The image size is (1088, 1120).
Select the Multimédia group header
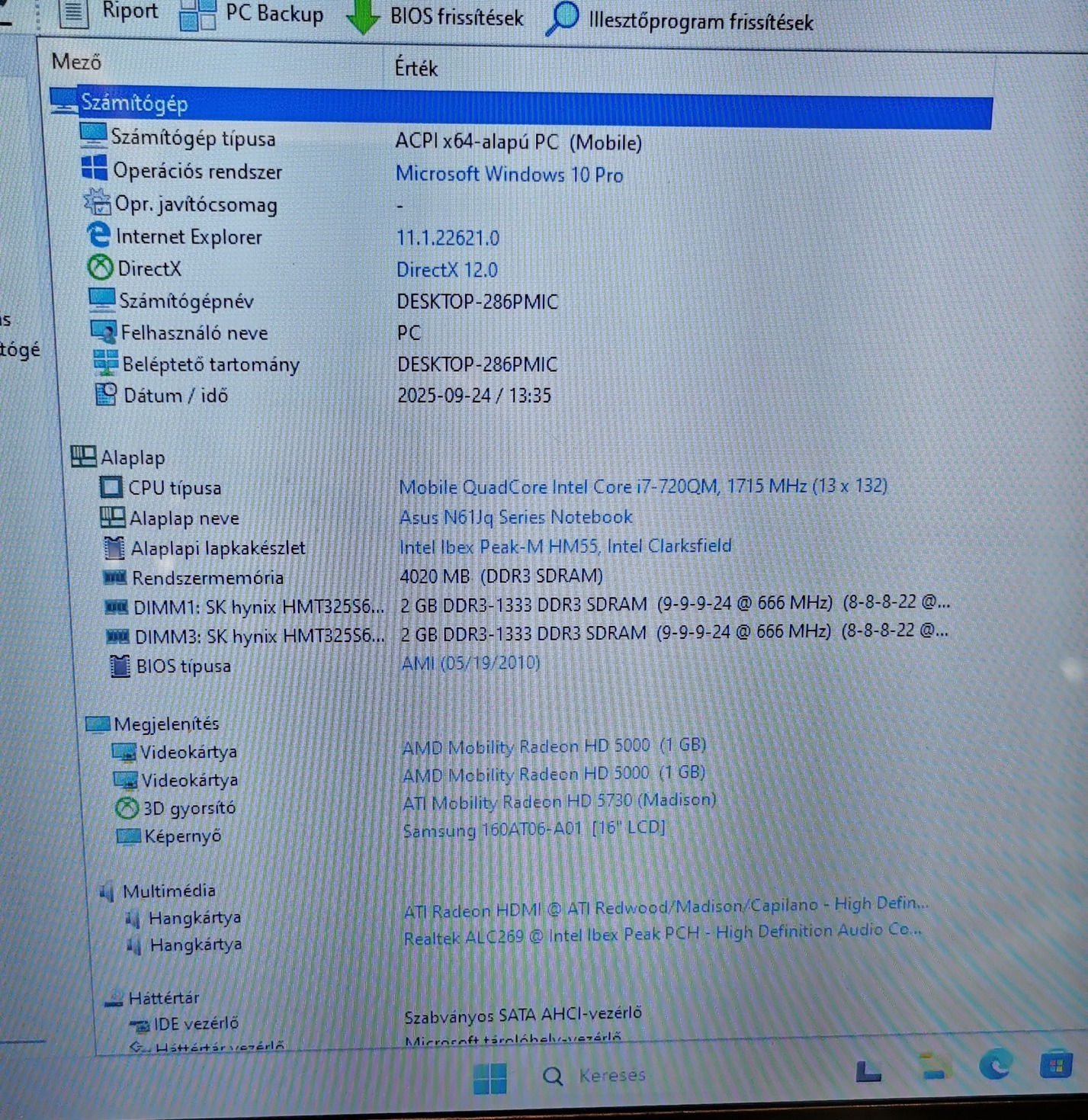[157, 891]
